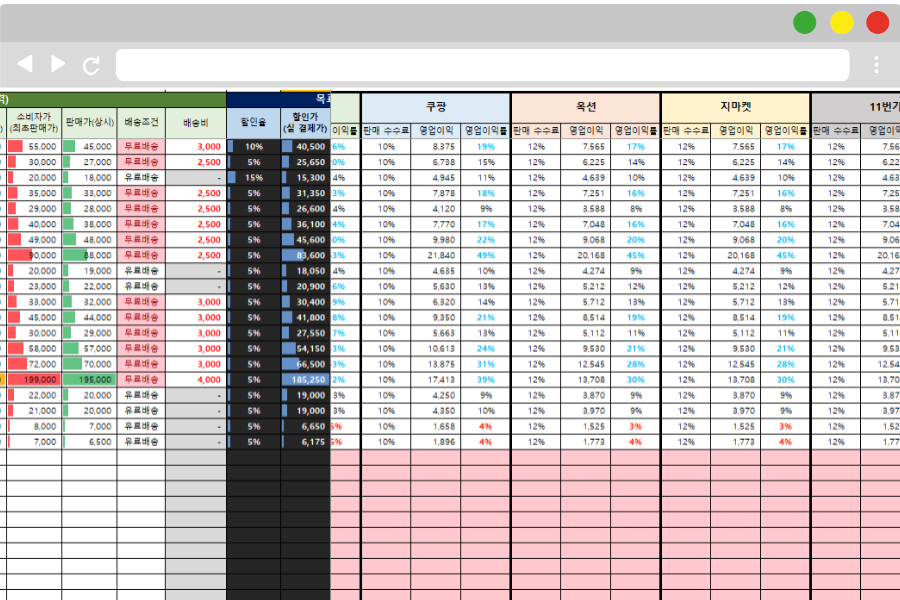Image resolution: width=900 pixels, height=600 pixels.
Task: Select 영업이익 subheader under 옥션
Action: pyautogui.click(x=586, y=131)
